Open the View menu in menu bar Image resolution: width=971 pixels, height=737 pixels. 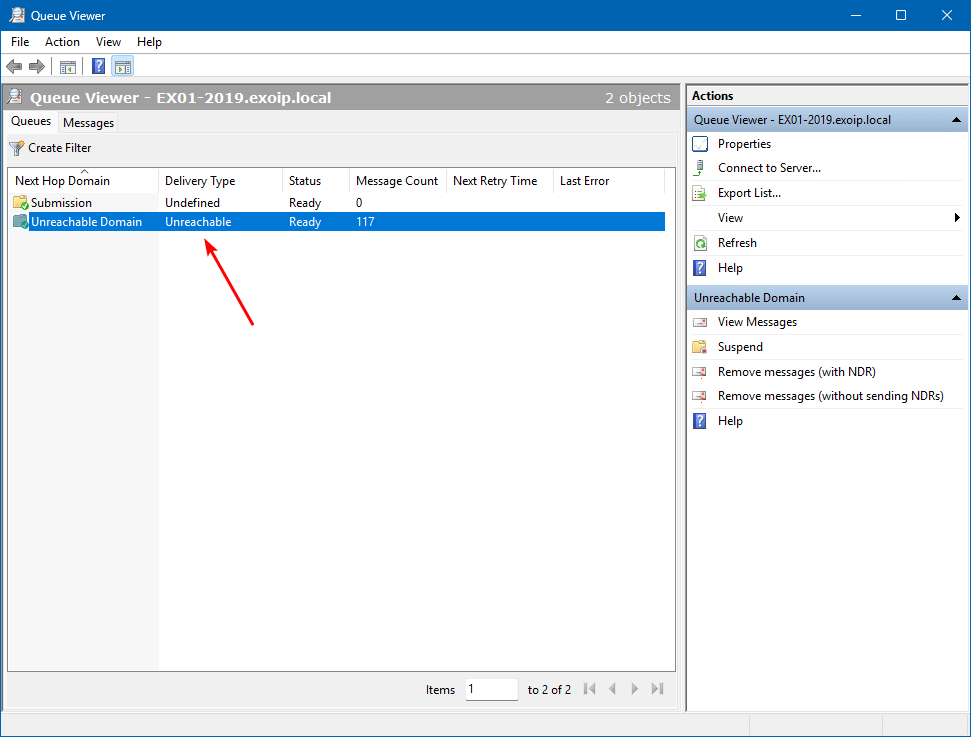[x=108, y=41]
